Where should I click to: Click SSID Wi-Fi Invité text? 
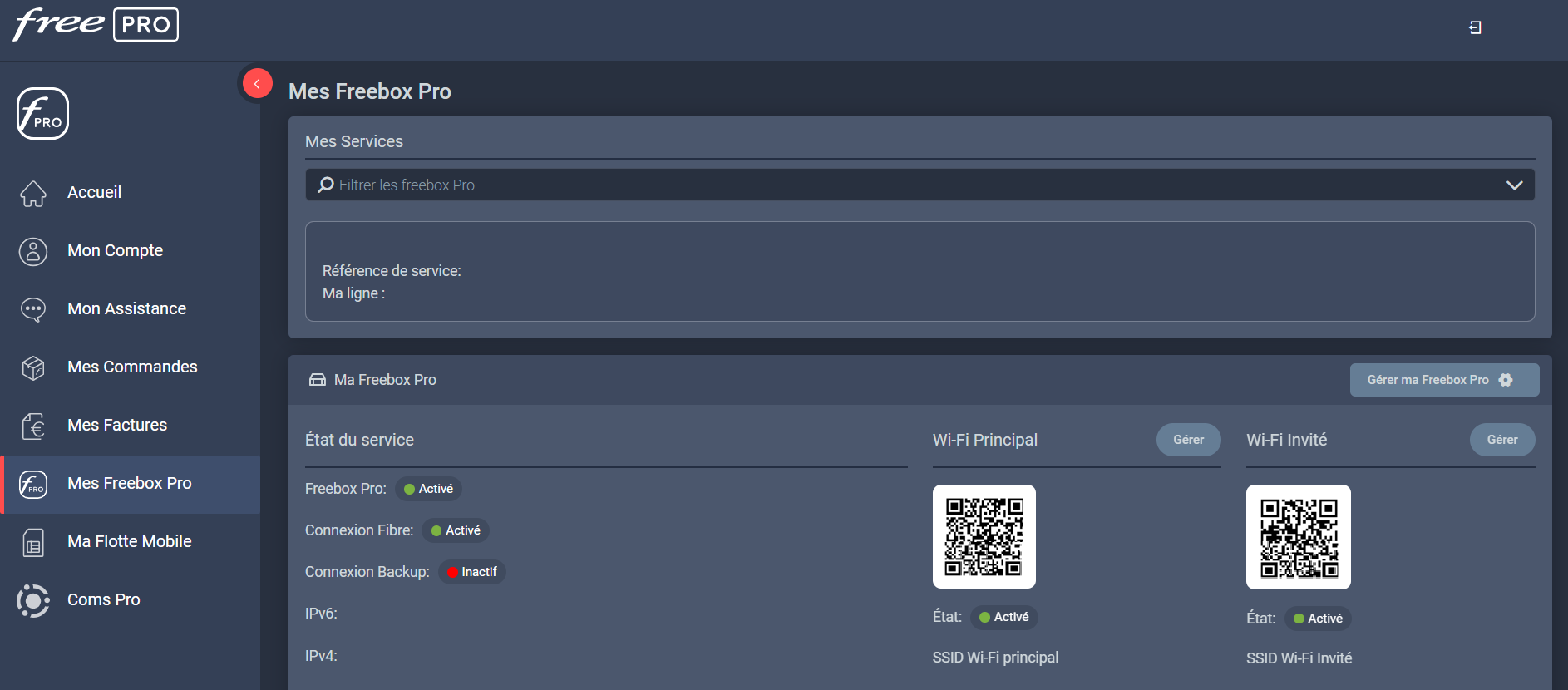click(1299, 658)
